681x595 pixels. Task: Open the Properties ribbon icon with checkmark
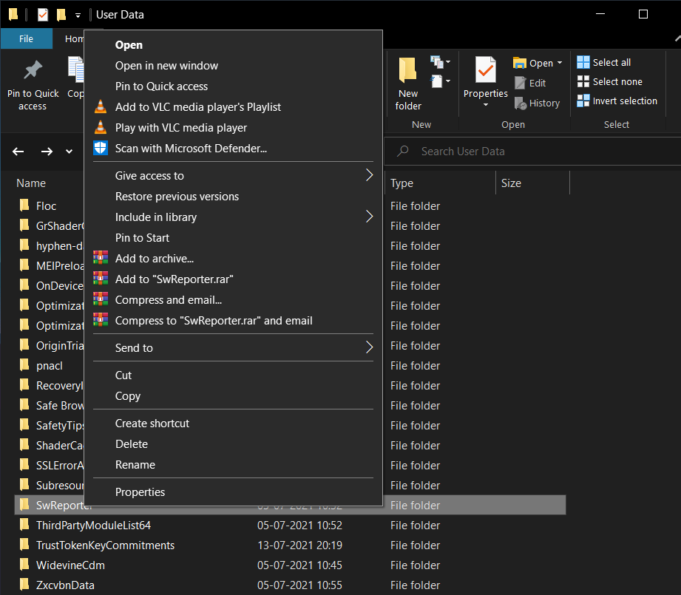485,69
